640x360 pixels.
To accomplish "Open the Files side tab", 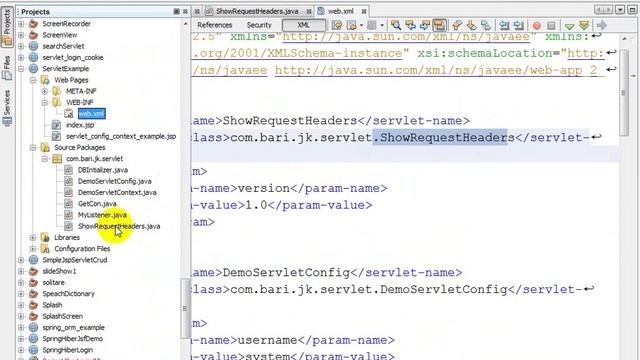I will pos(7,68).
